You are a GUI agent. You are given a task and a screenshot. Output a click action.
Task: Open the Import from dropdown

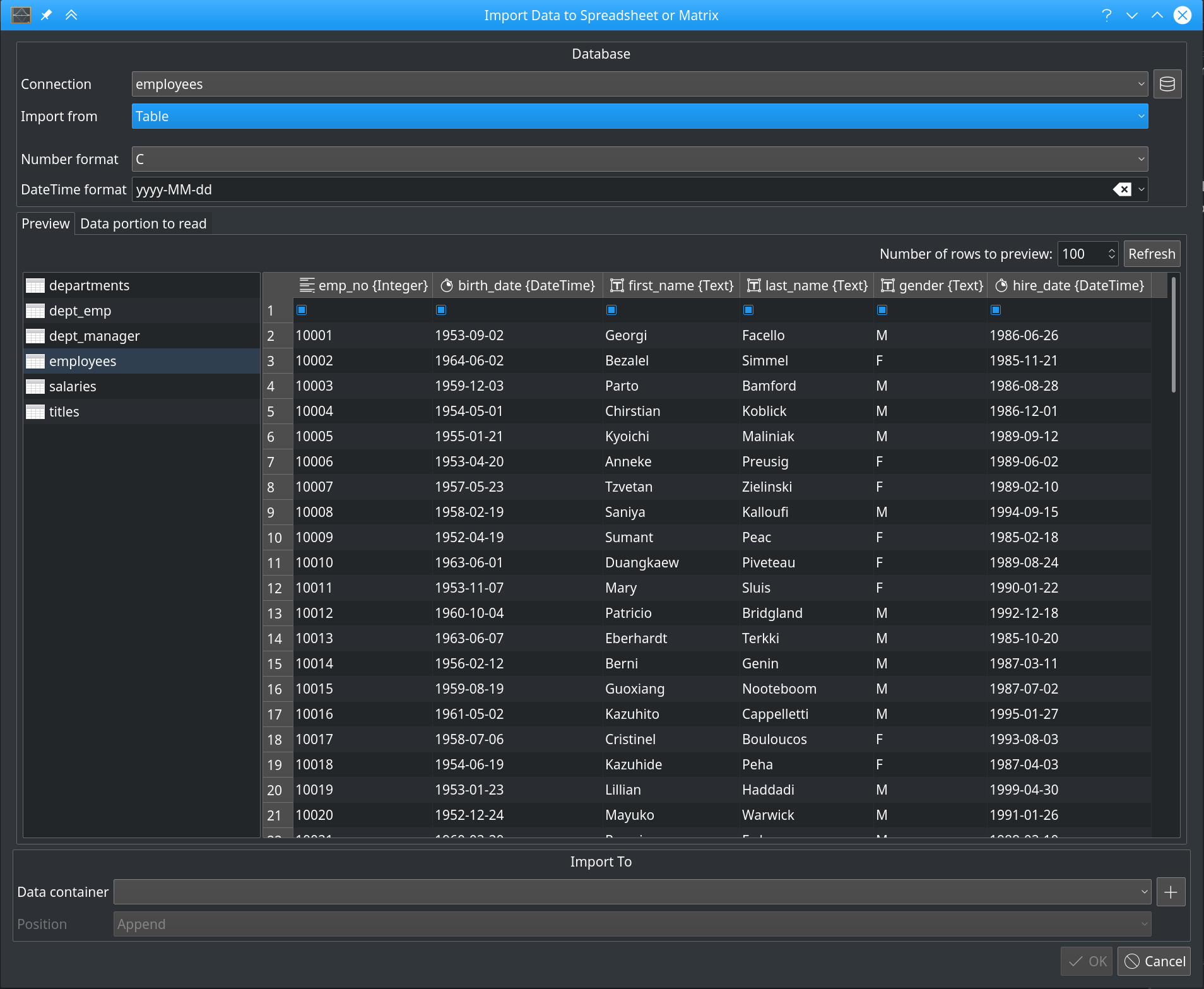click(x=639, y=116)
